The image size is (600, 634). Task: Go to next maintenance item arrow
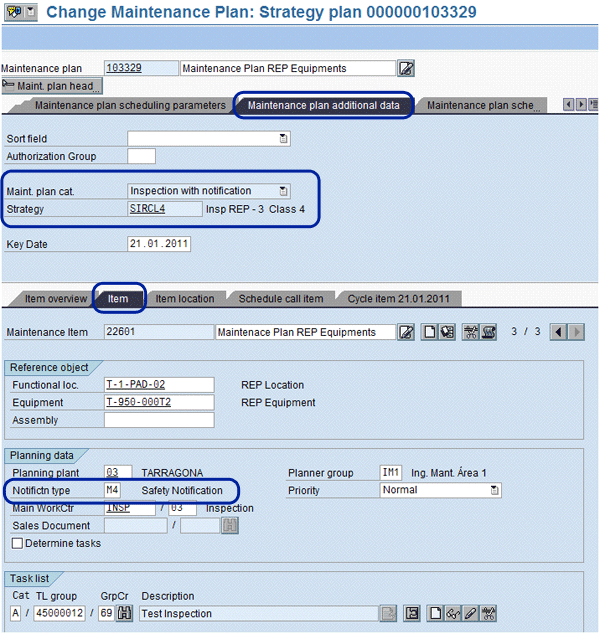(577, 332)
